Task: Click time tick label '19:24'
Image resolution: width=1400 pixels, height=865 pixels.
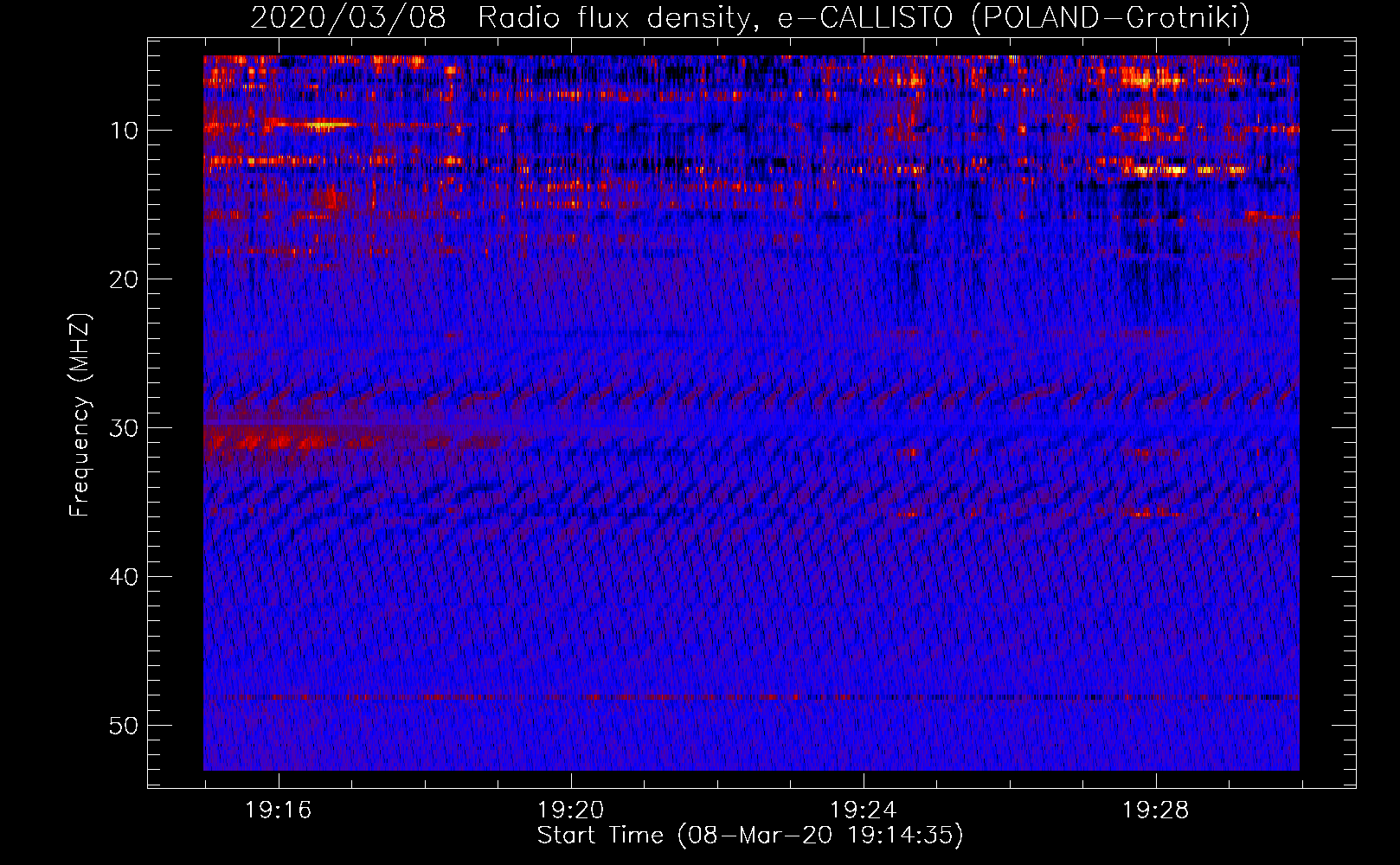Action: click(863, 811)
